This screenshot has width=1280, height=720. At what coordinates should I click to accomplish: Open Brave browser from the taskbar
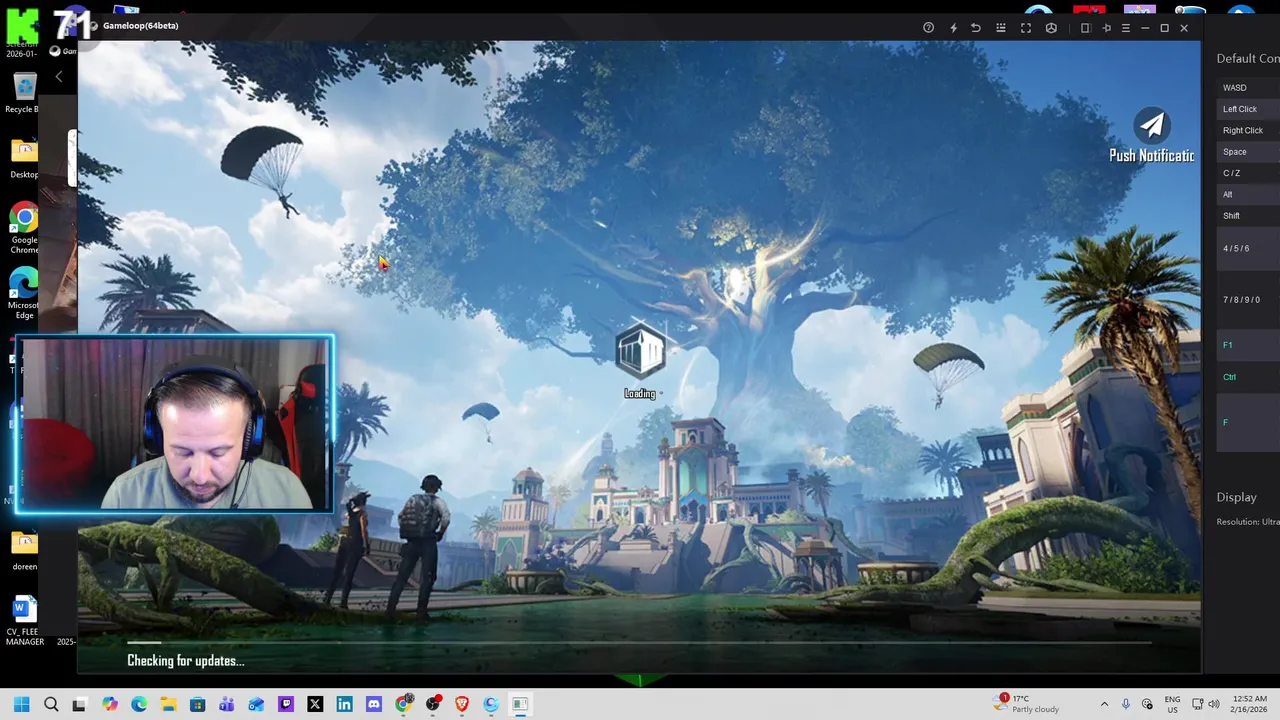[462, 704]
